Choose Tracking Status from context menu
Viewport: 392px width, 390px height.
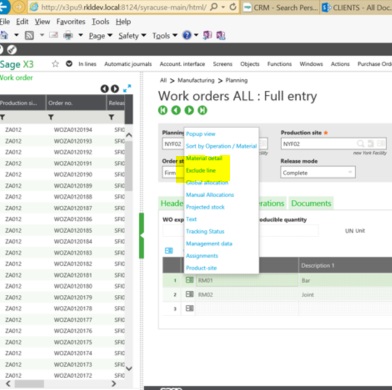205,231
